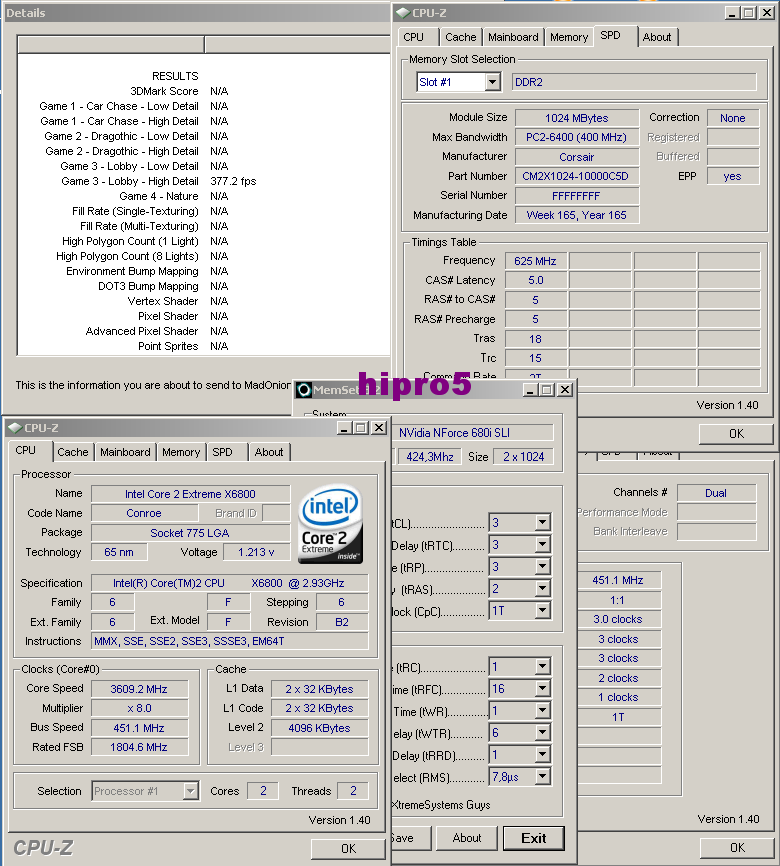The height and width of the screenshot is (866, 780).
Task: Click the Voltage 1.213 v value
Action: 256,552
